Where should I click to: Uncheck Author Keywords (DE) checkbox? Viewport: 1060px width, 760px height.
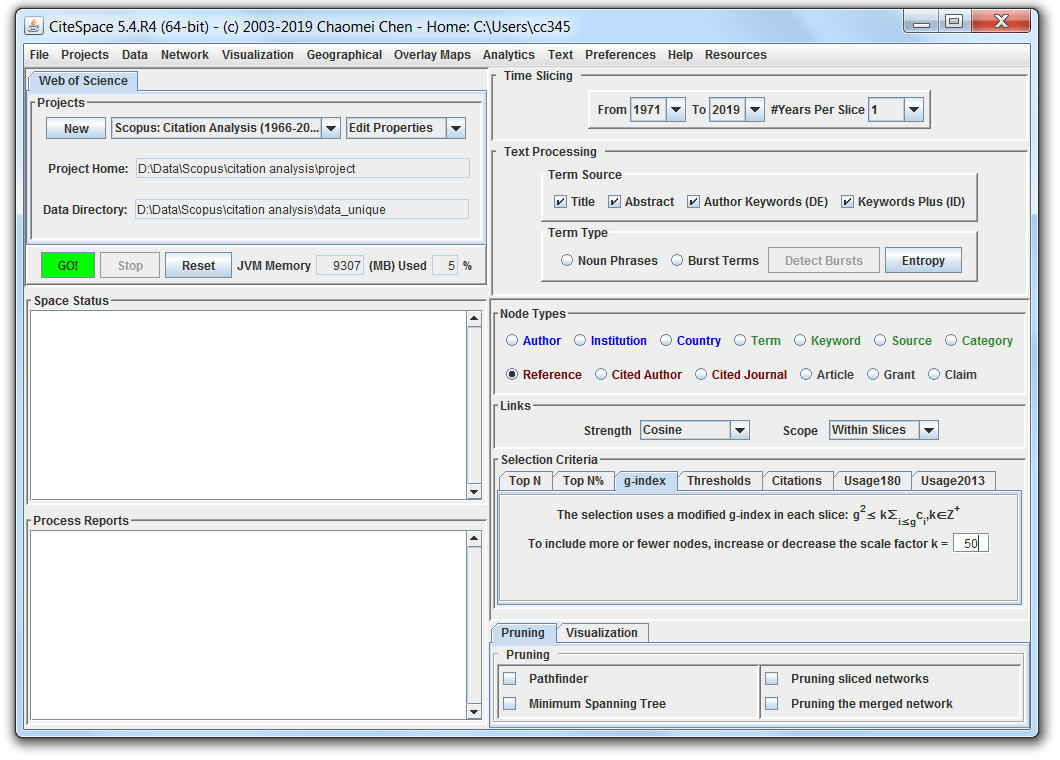693,201
